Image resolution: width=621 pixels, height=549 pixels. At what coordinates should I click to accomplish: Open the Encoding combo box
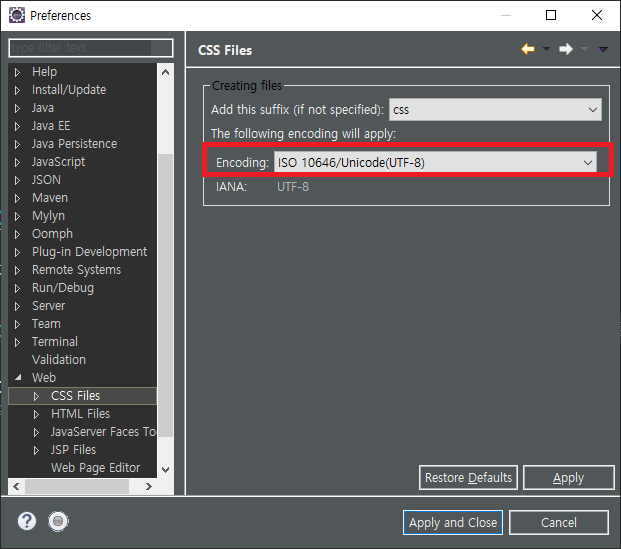(435, 162)
